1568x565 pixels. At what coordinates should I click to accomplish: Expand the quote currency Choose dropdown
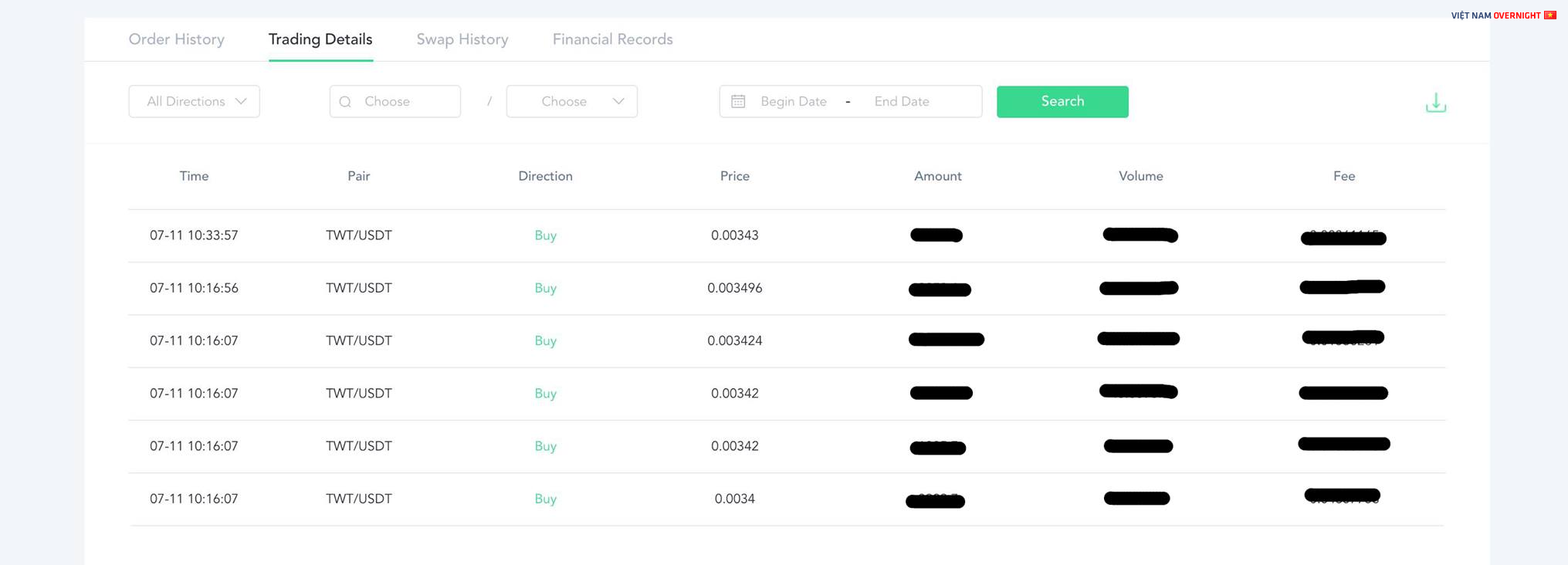coord(571,102)
